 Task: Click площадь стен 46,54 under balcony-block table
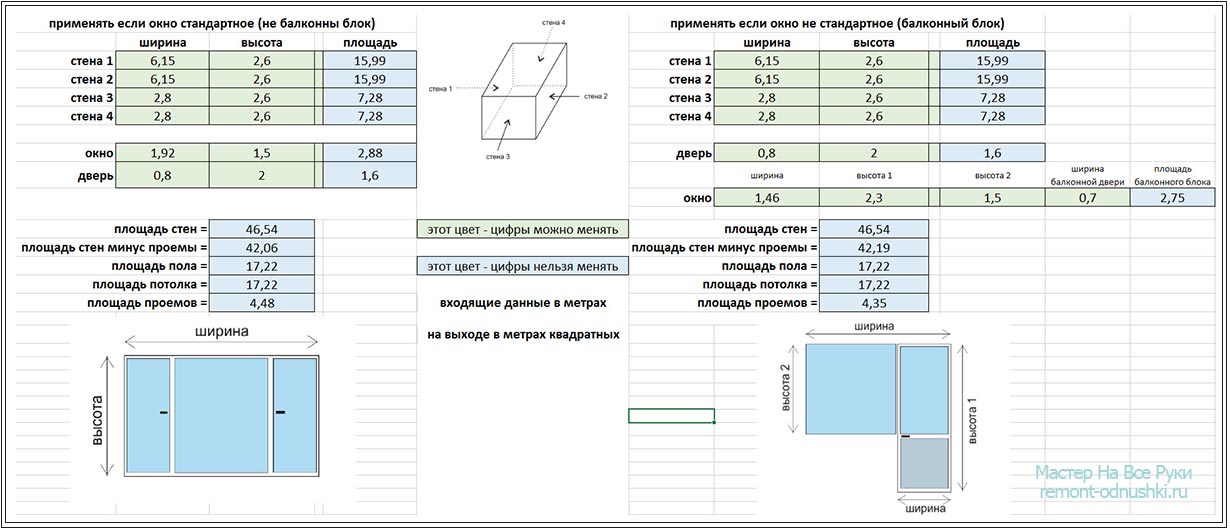(x=873, y=229)
